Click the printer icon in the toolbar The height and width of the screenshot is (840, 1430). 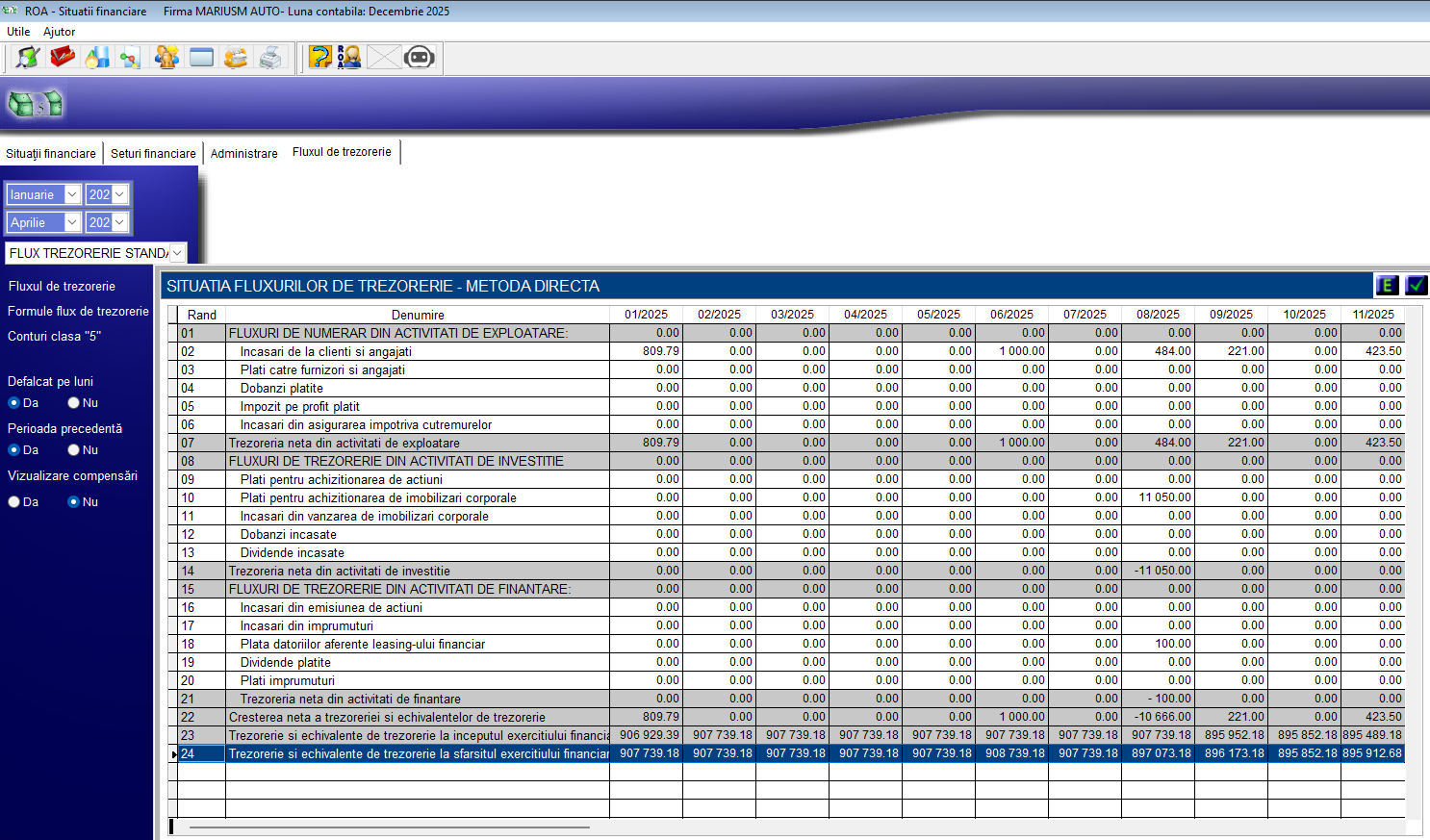pos(271,58)
